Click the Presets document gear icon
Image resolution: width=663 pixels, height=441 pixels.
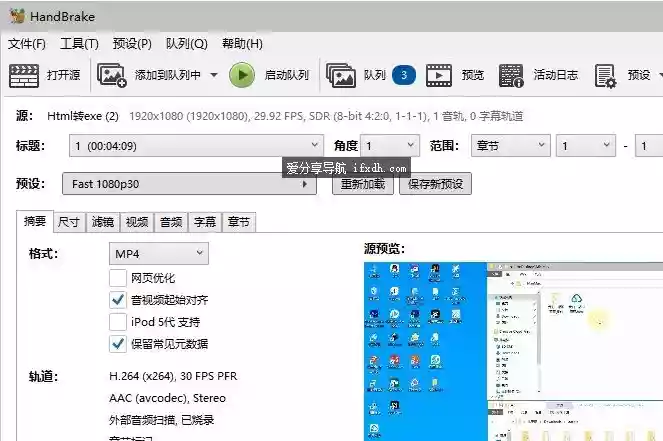[x=605, y=76]
